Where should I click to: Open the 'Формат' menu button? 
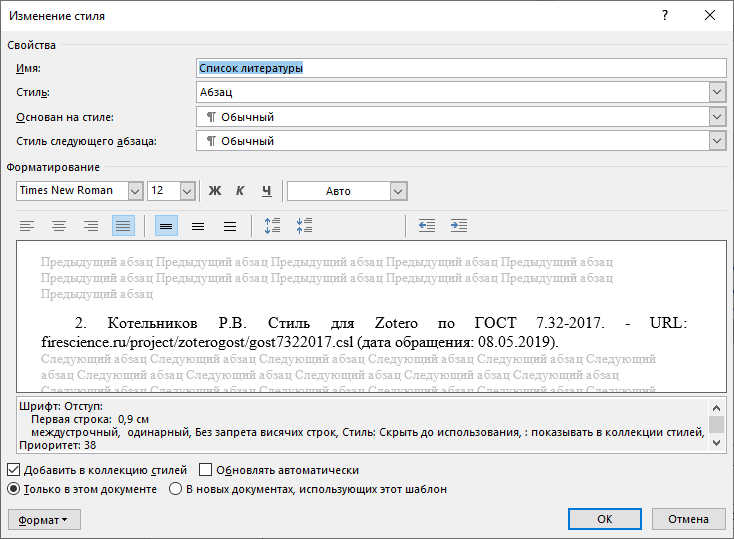(x=44, y=520)
